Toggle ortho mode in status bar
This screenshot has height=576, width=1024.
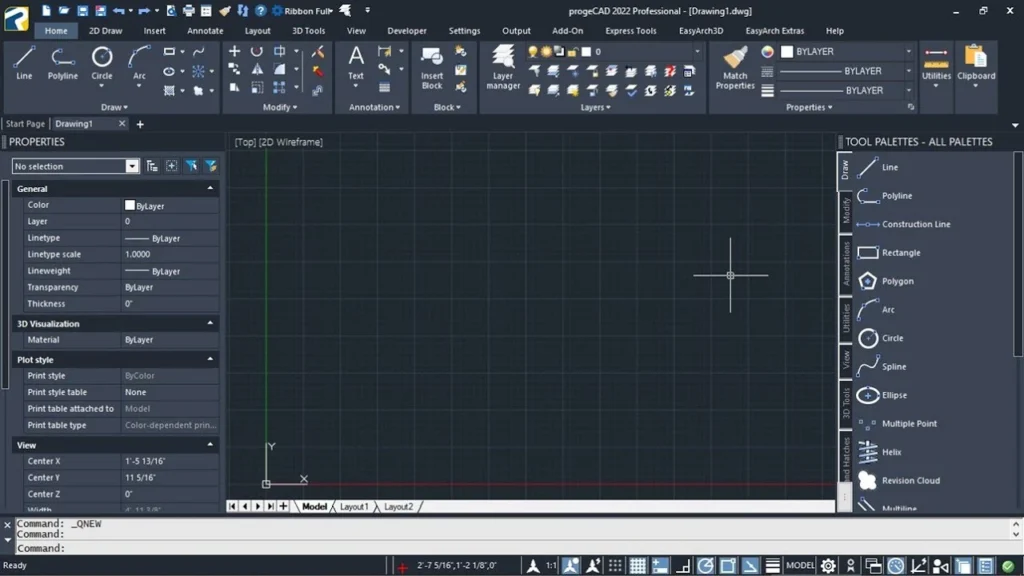coord(683,566)
